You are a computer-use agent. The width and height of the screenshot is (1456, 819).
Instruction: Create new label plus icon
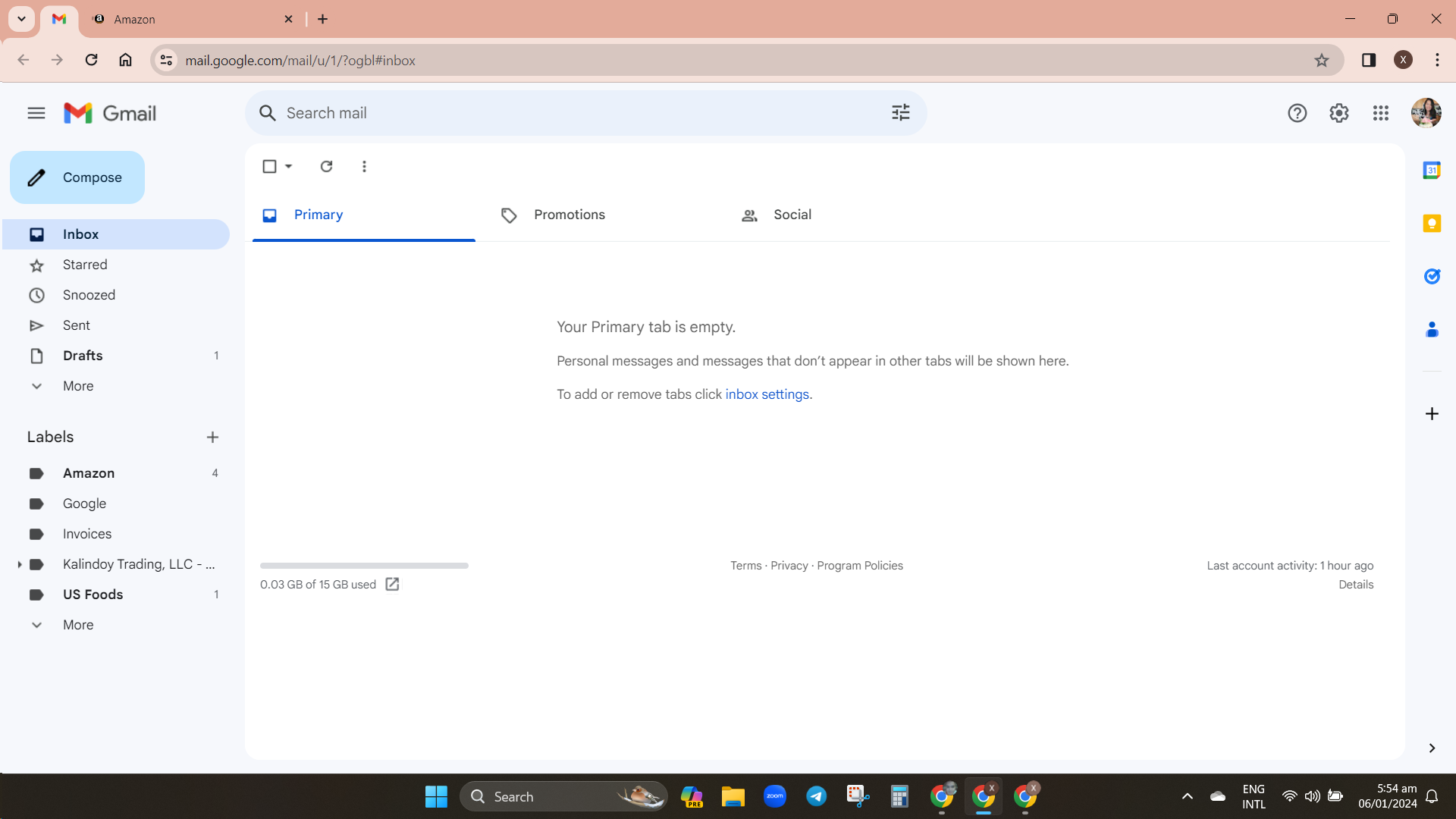tap(212, 438)
